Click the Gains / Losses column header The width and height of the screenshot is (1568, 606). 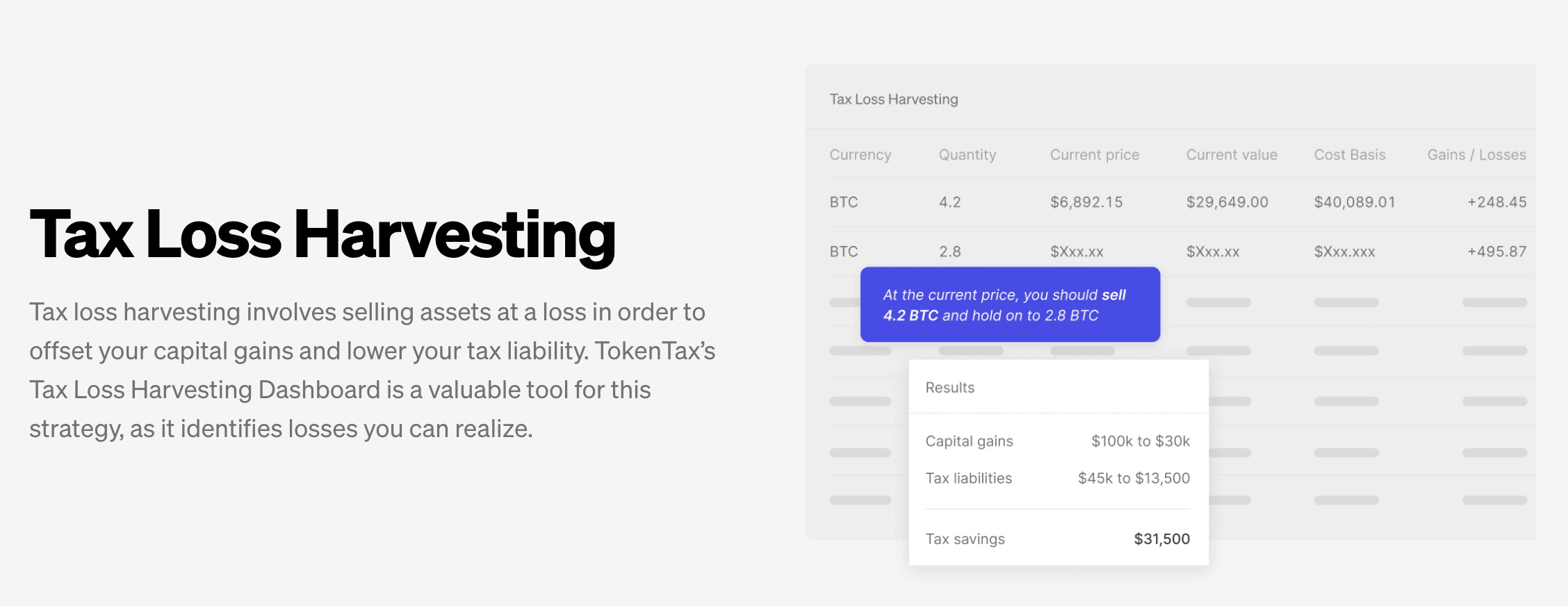(1477, 155)
